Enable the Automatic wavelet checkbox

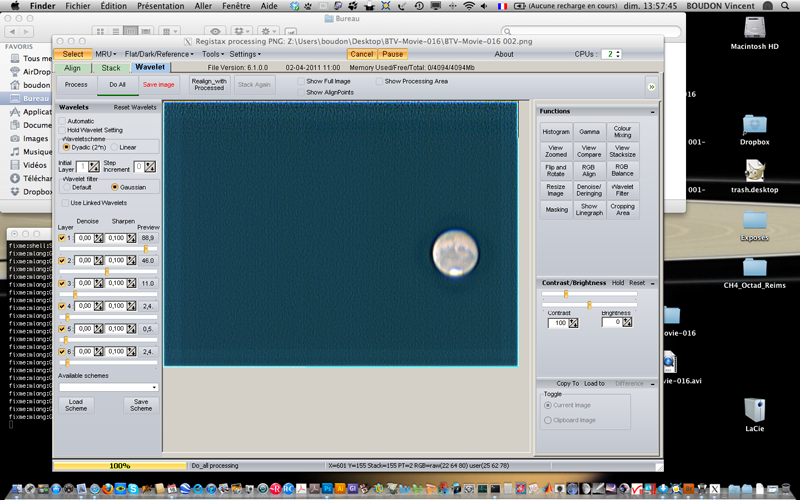click(x=62, y=121)
